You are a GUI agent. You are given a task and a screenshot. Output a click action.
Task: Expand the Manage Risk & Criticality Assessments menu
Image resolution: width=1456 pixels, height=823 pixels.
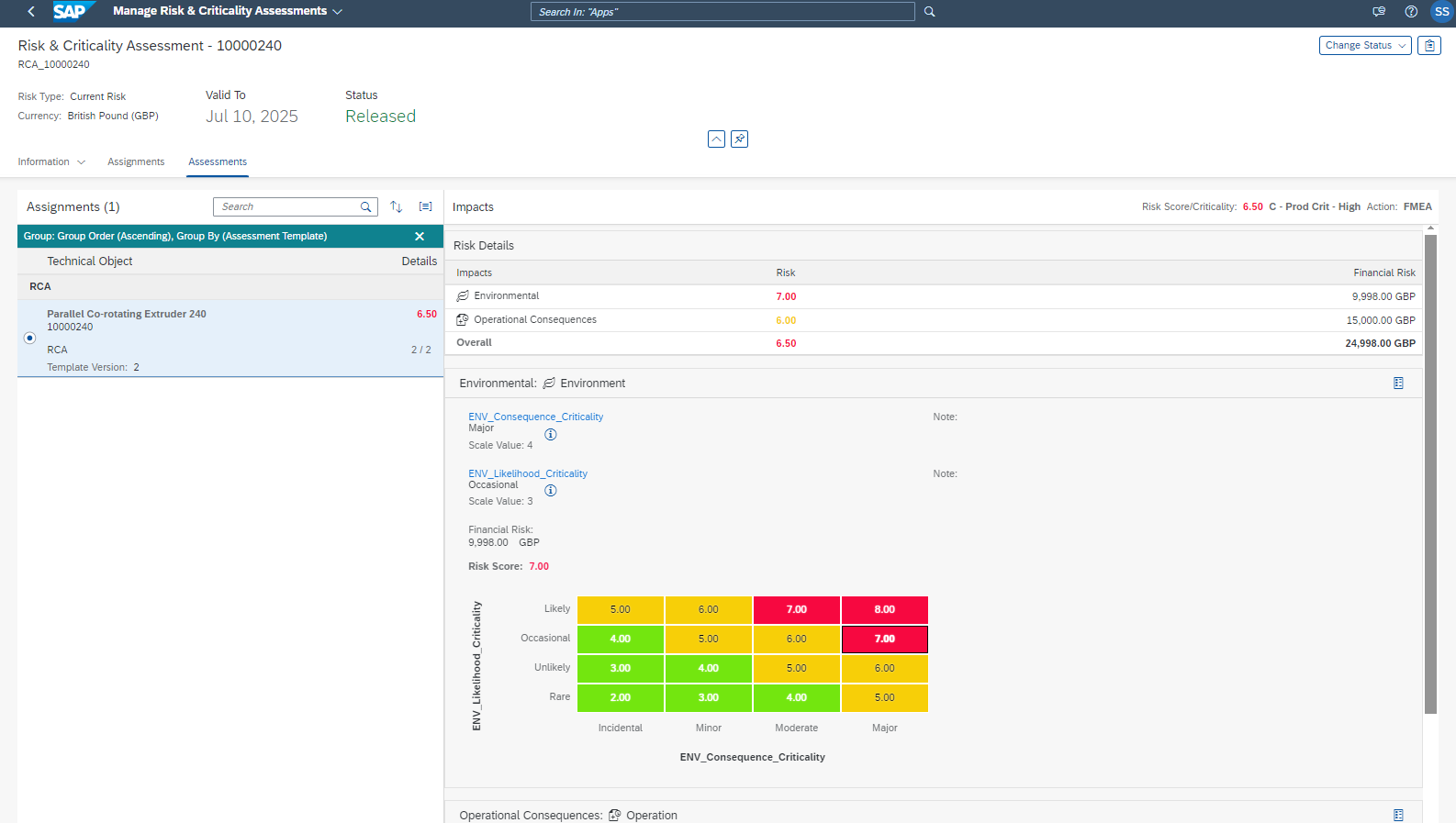pos(337,12)
